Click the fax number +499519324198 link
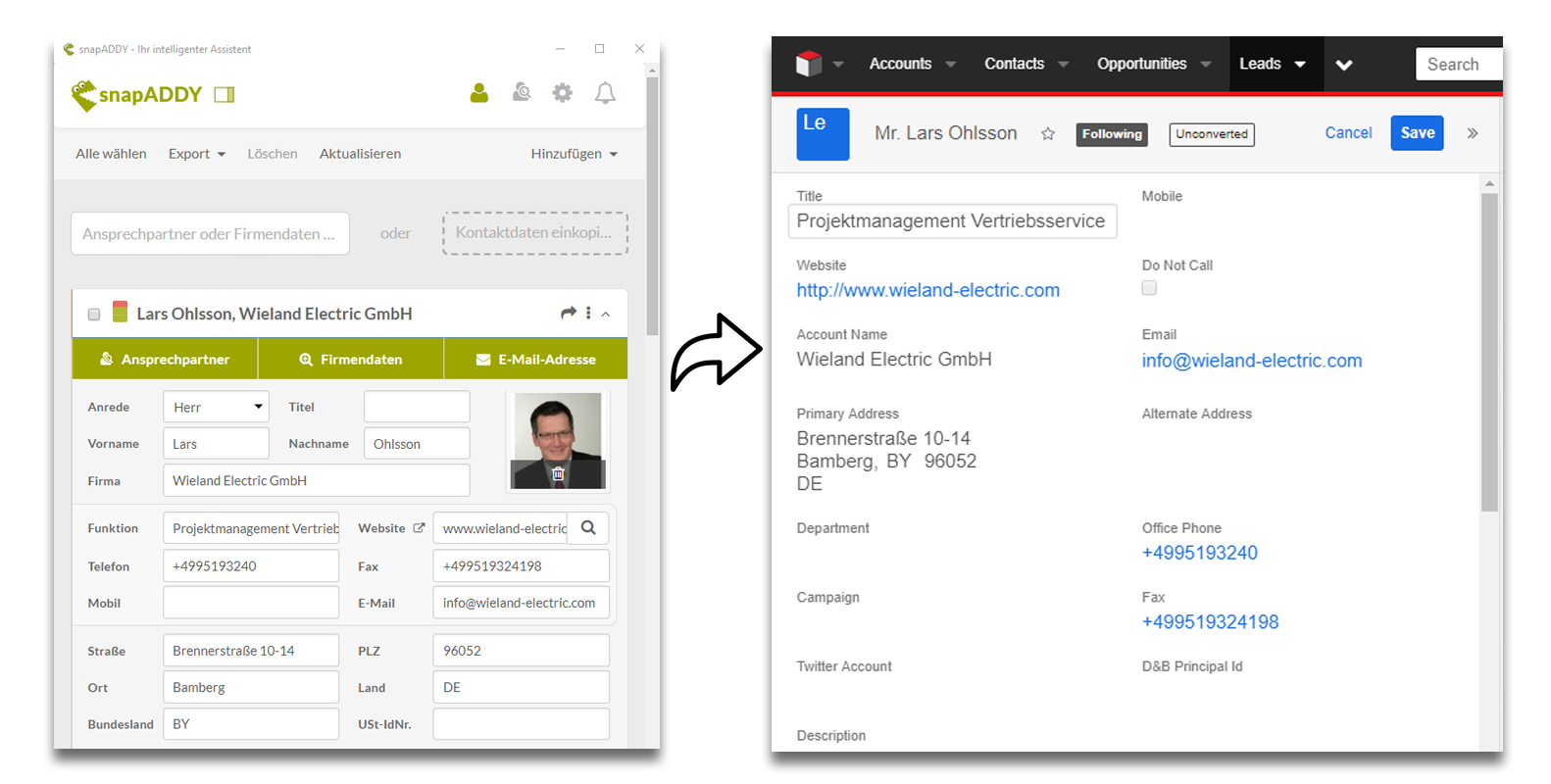The image size is (1551, 784). [x=1210, y=622]
